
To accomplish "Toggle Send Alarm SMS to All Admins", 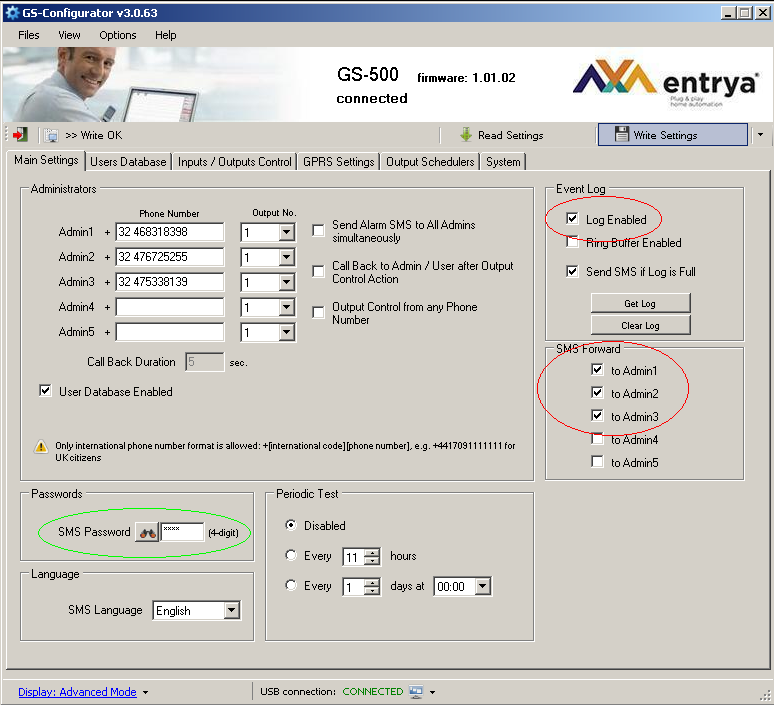I will (x=318, y=231).
